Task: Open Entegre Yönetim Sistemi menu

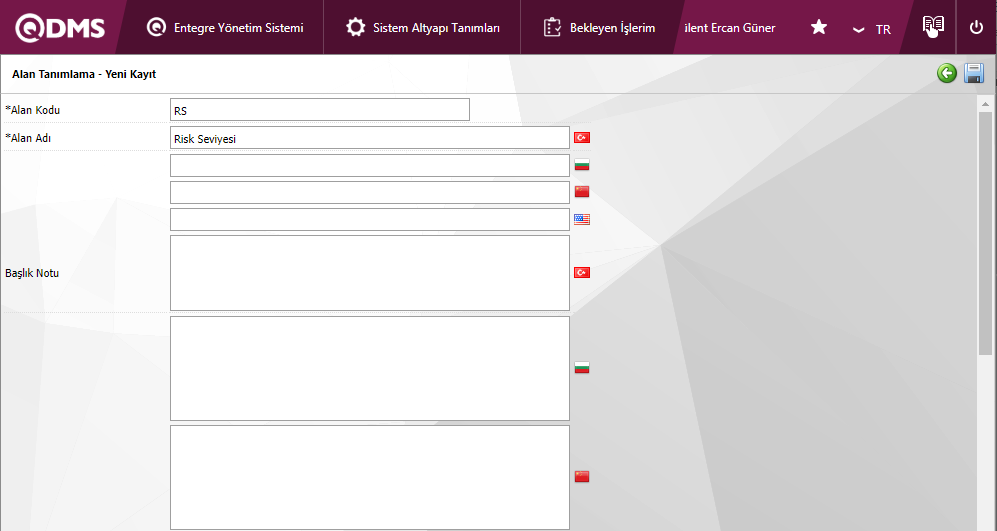Action: pos(225,28)
